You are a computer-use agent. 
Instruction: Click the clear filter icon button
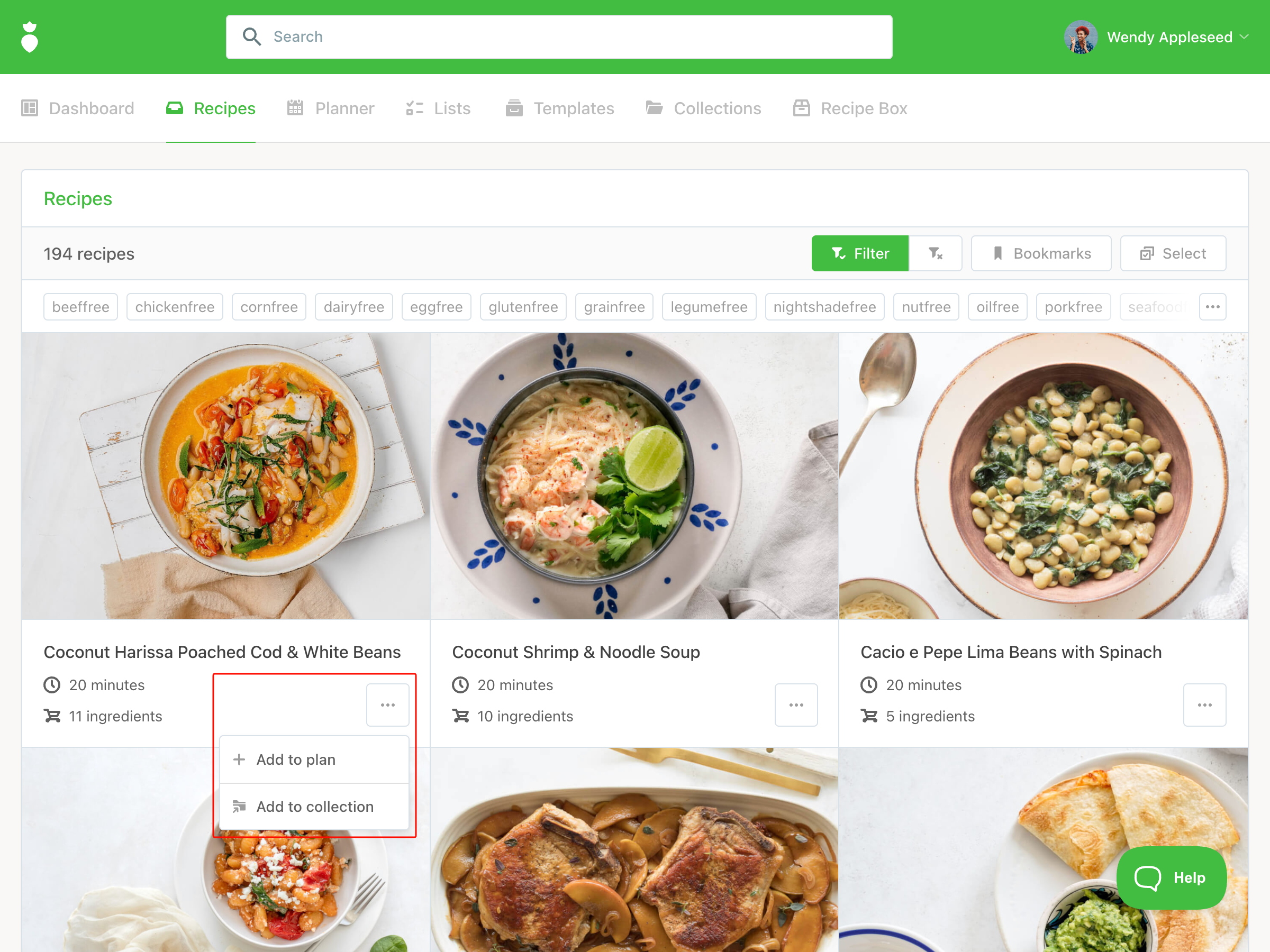point(935,253)
